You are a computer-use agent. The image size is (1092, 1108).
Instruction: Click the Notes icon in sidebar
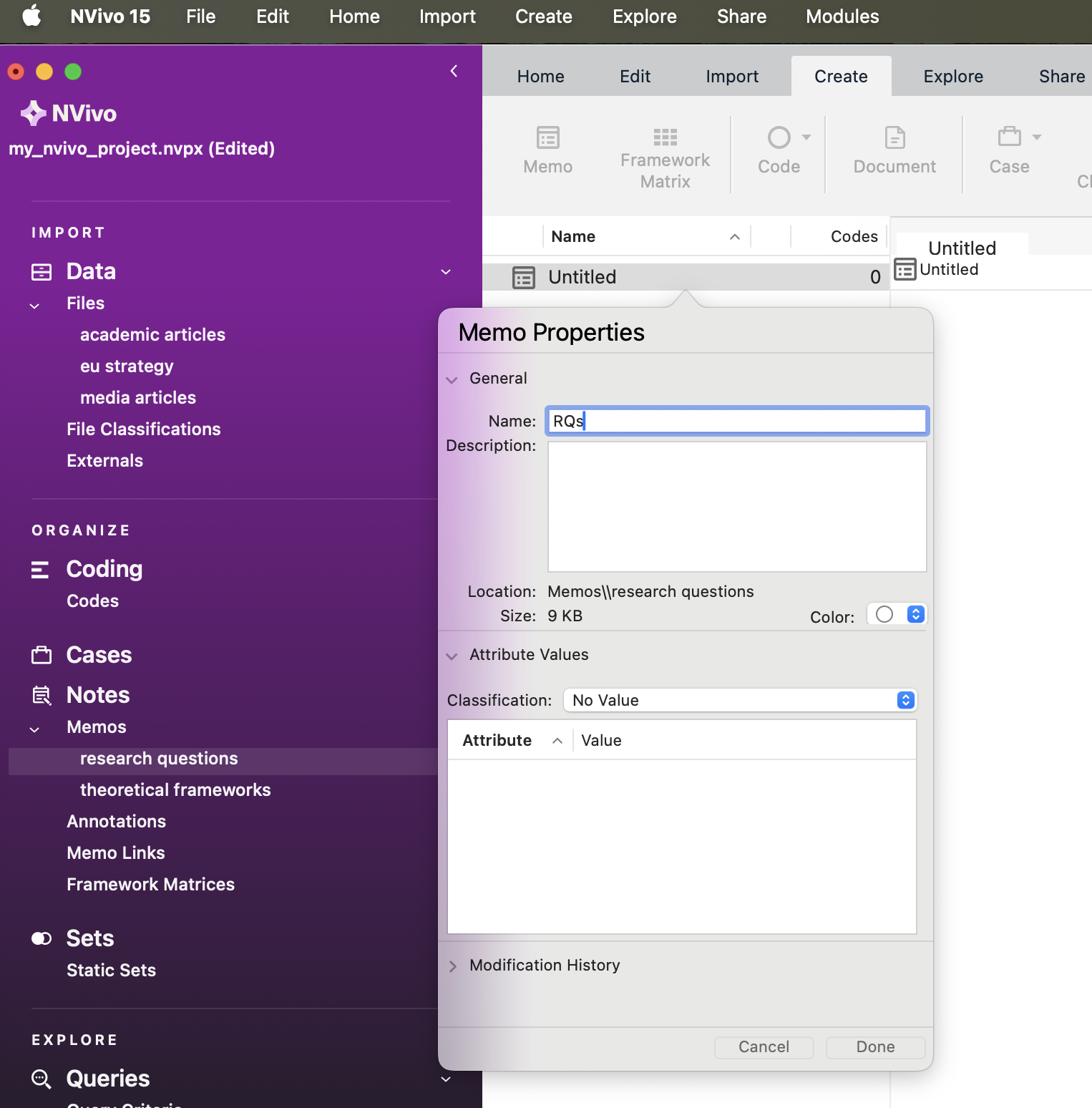click(x=42, y=695)
